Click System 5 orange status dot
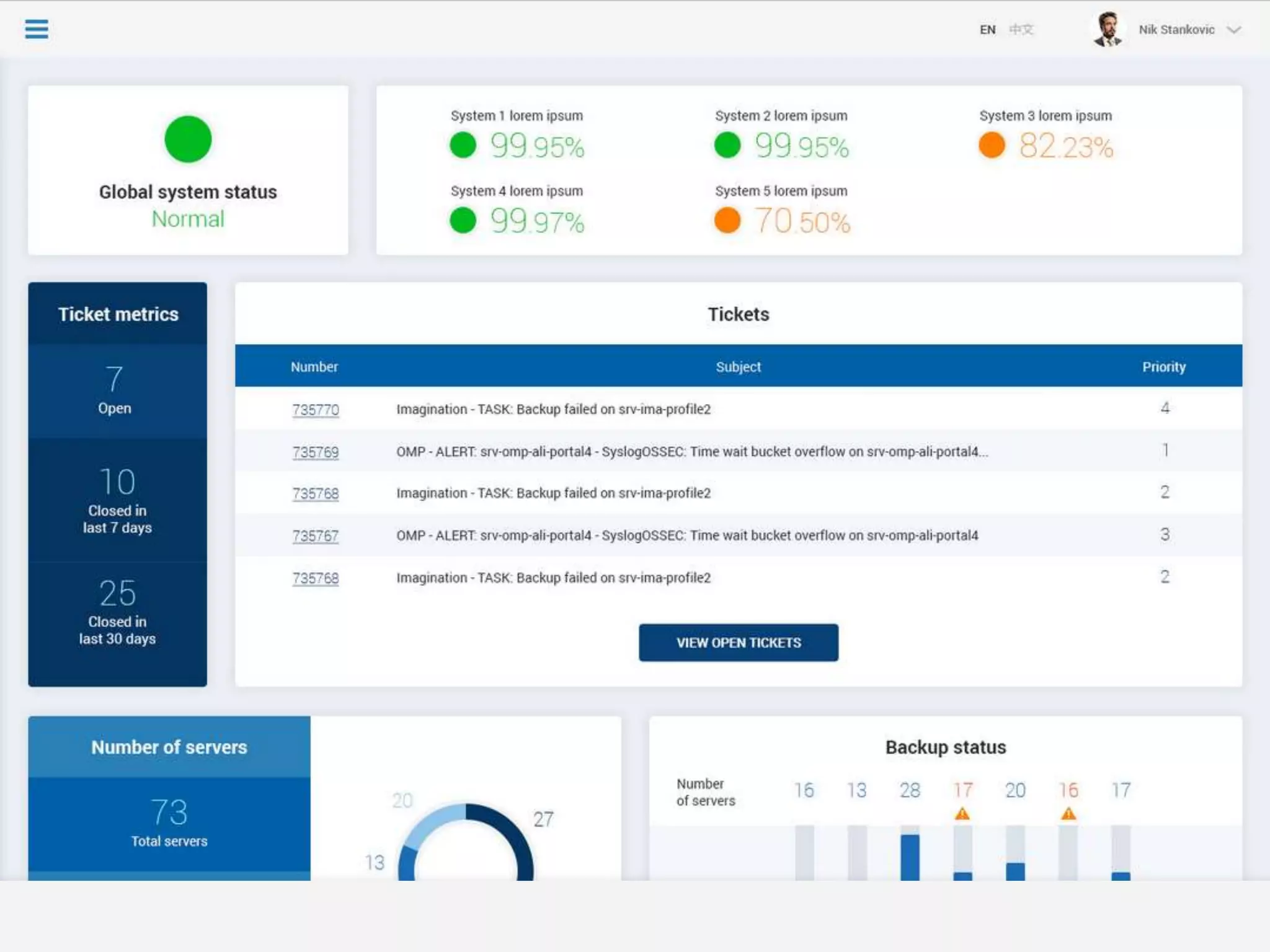Image resolution: width=1270 pixels, height=952 pixels. click(727, 221)
